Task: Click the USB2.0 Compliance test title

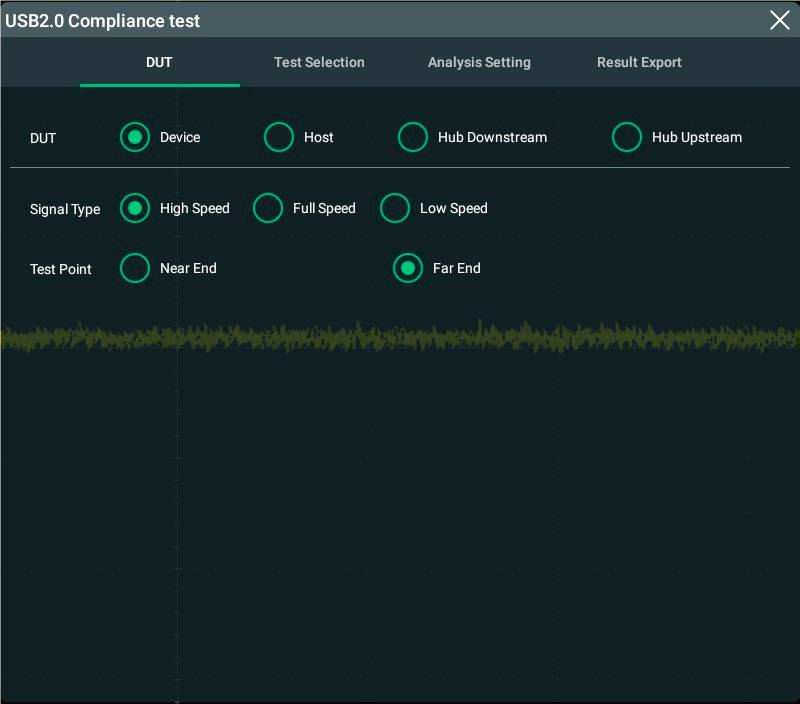Action: pos(103,21)
